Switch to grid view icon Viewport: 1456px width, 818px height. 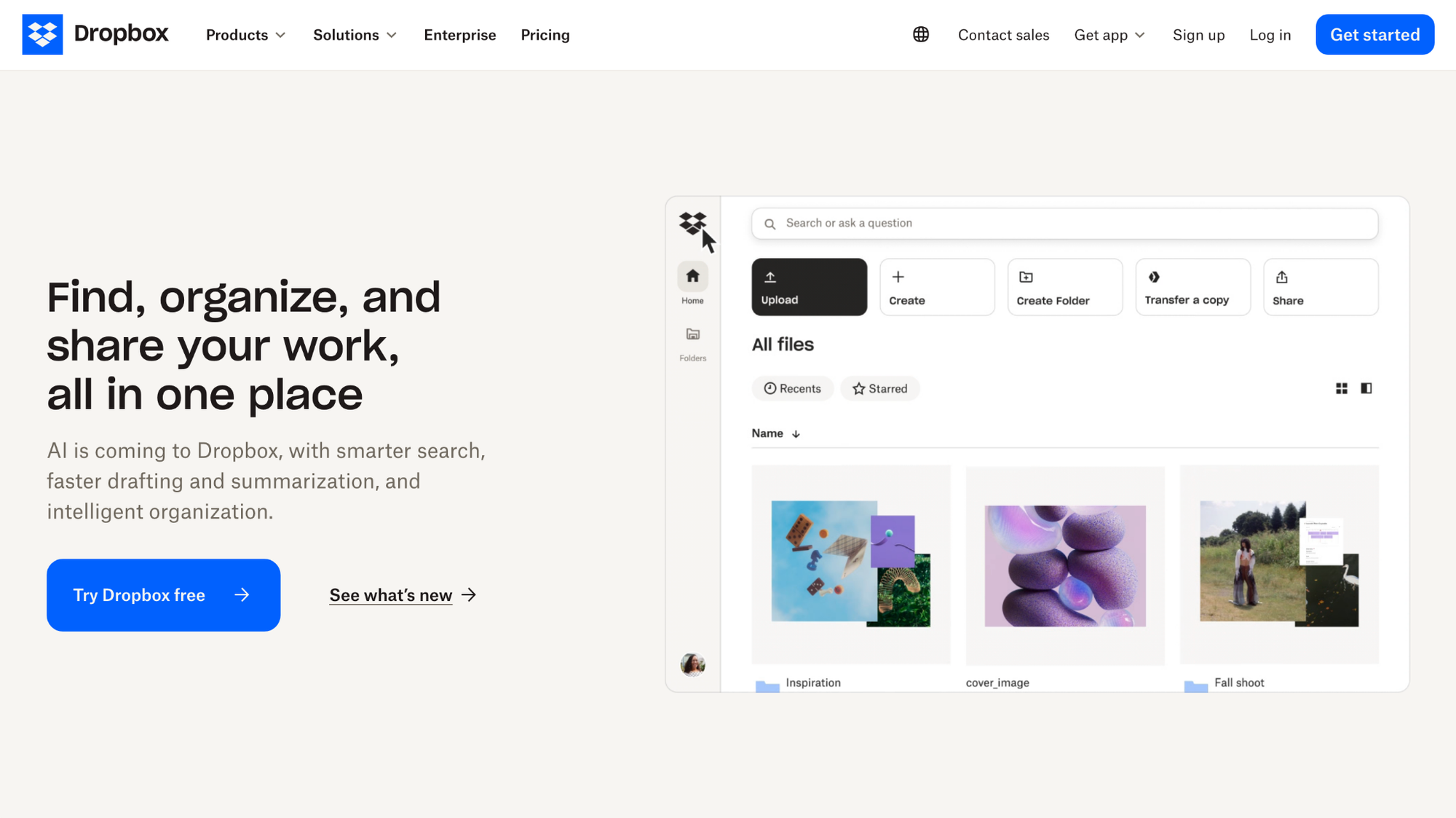click(x=1342, y=388)
